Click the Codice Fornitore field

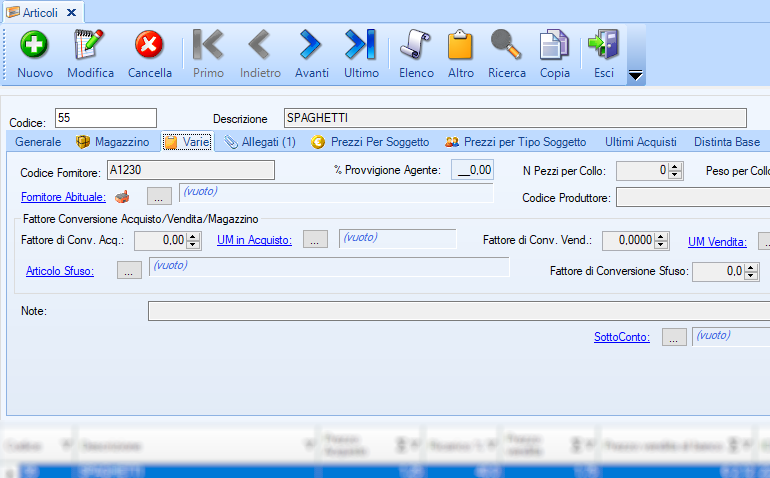pos(190,171)
